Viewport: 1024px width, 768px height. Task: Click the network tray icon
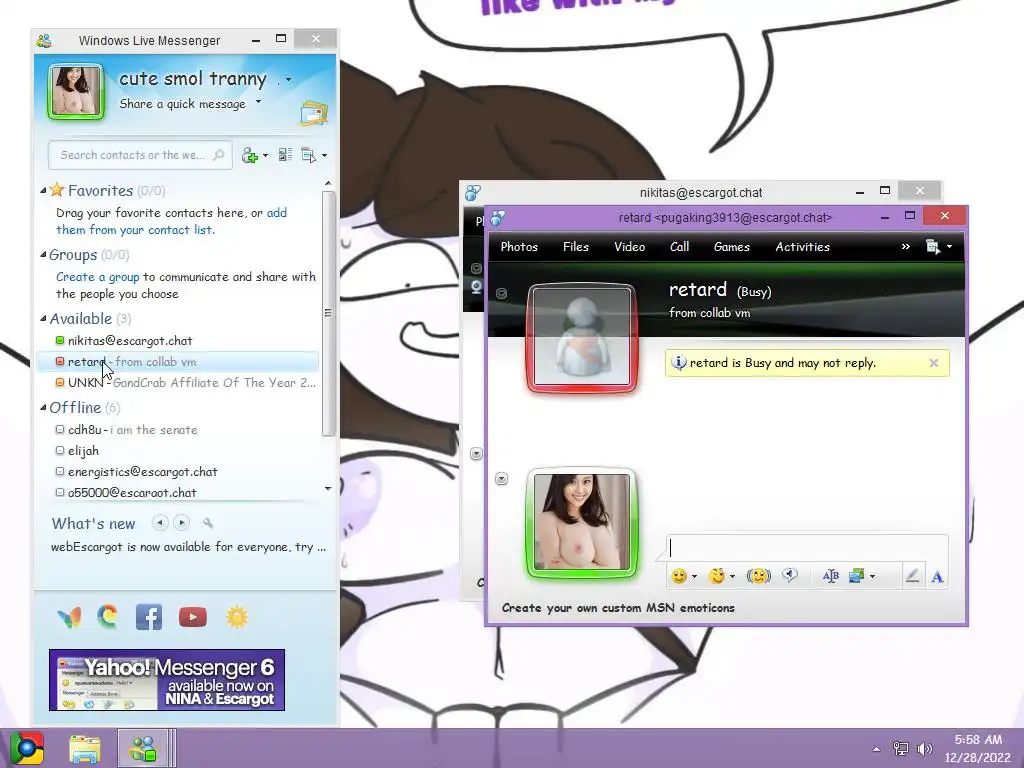click(901, 748)
